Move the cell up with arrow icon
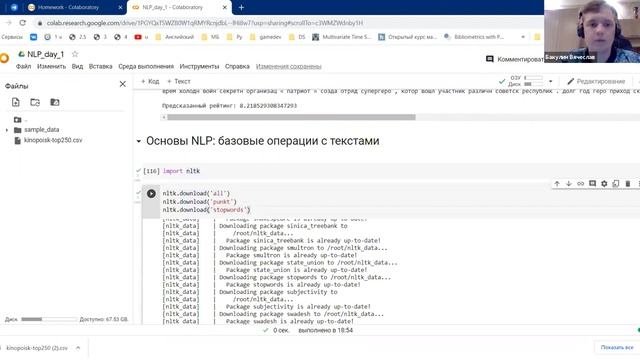Image resolution: width=640 pixels, height=360 pixels. point(557,184)
